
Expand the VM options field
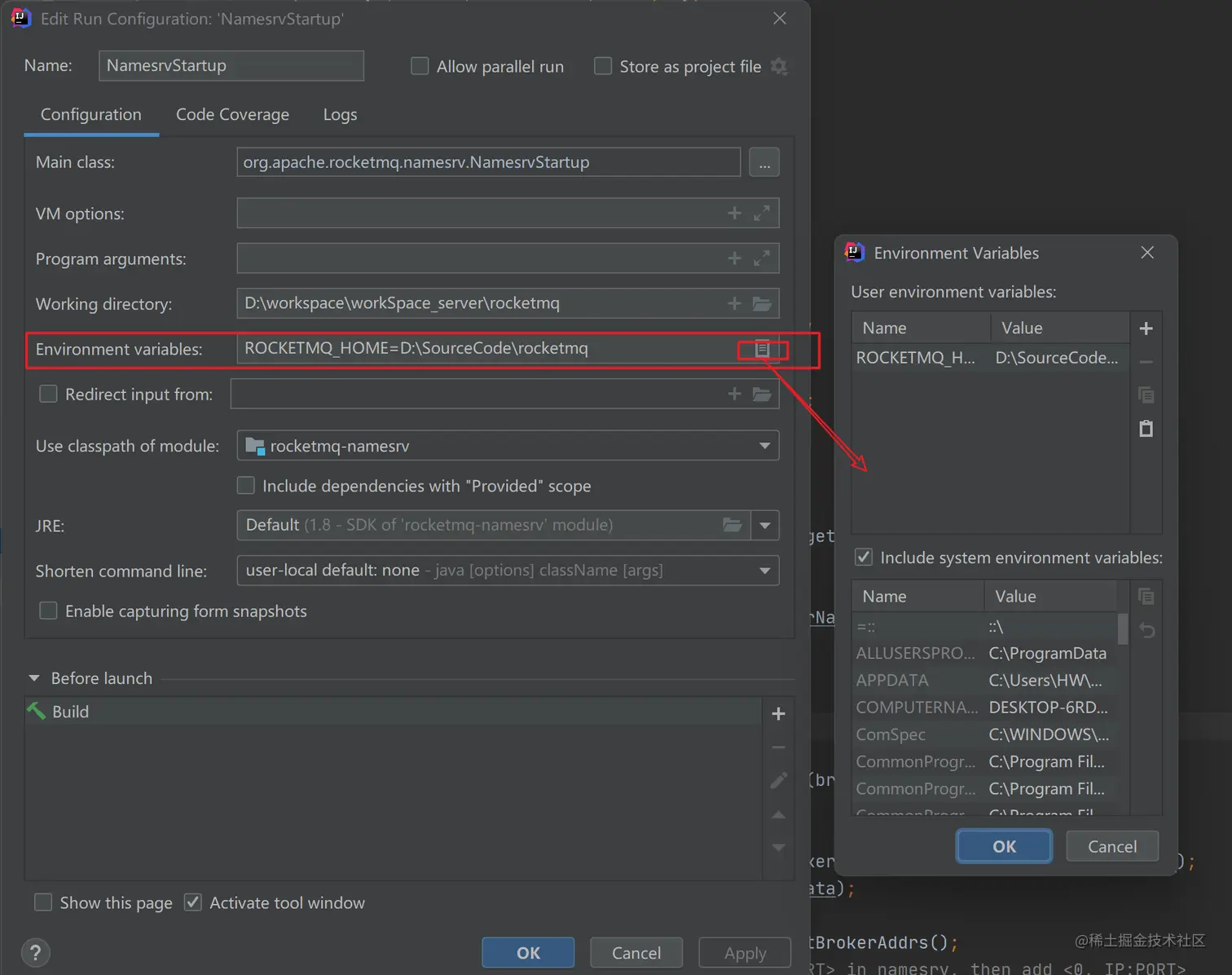coord(762,213)
